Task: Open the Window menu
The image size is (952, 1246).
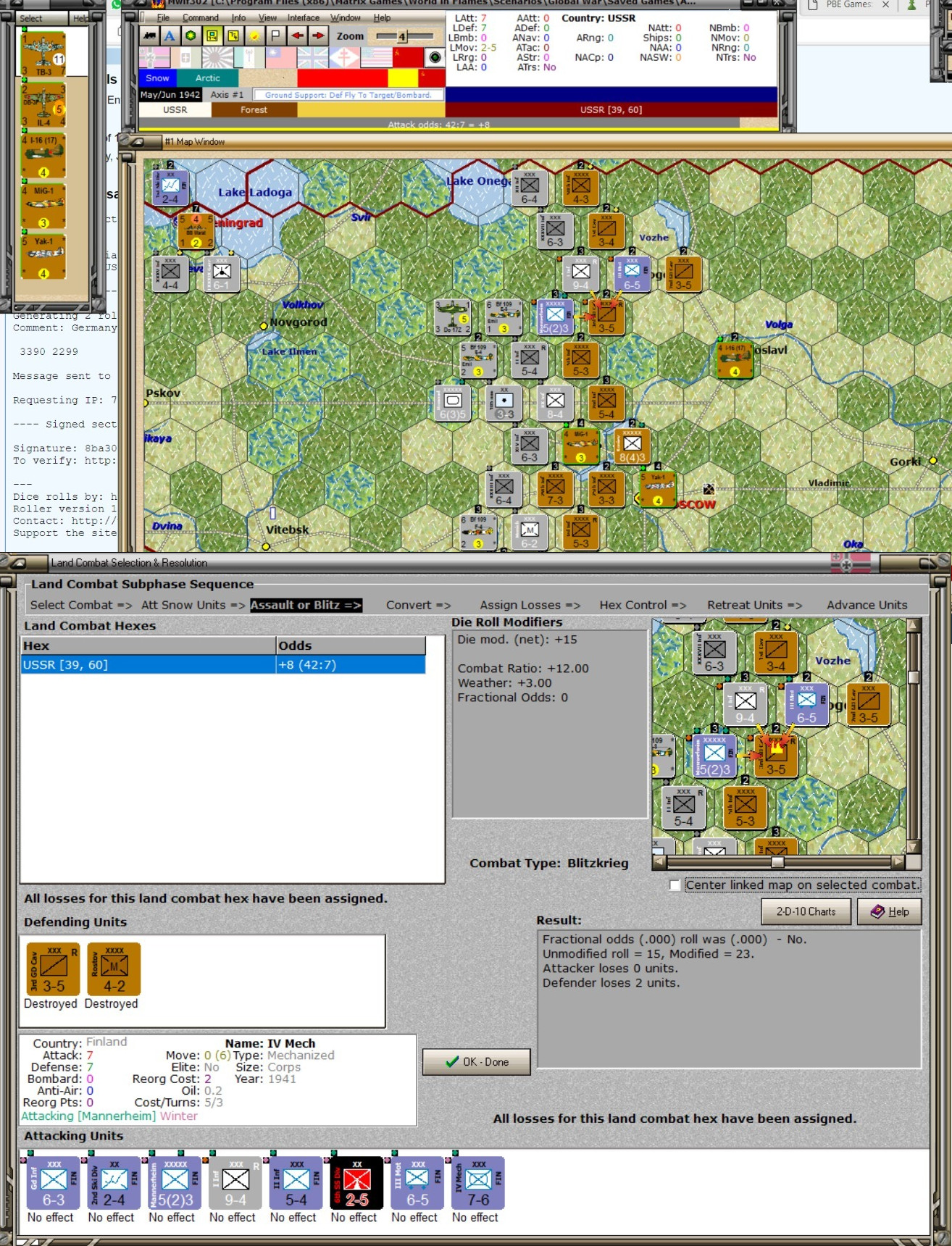Action: [x=346, y=17]
